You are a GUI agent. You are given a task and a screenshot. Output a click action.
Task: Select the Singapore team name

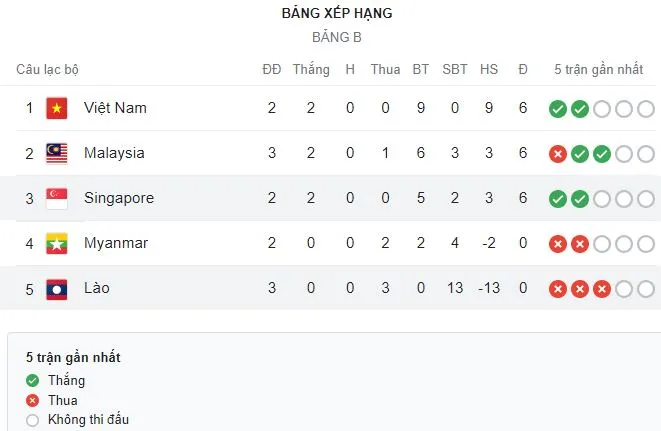tap(119, 198)
